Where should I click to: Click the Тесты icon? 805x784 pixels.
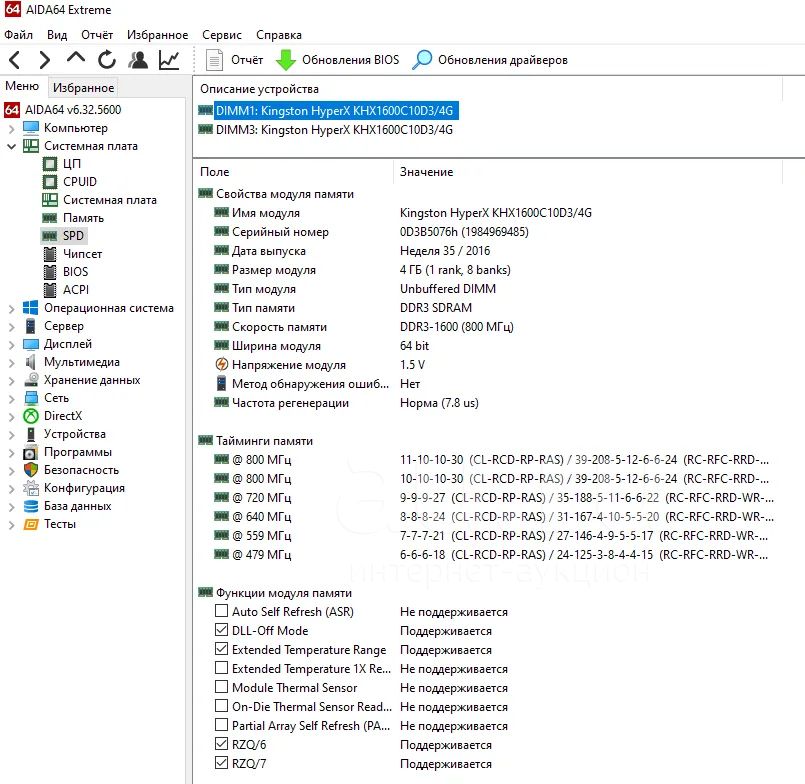coord(31,524)
